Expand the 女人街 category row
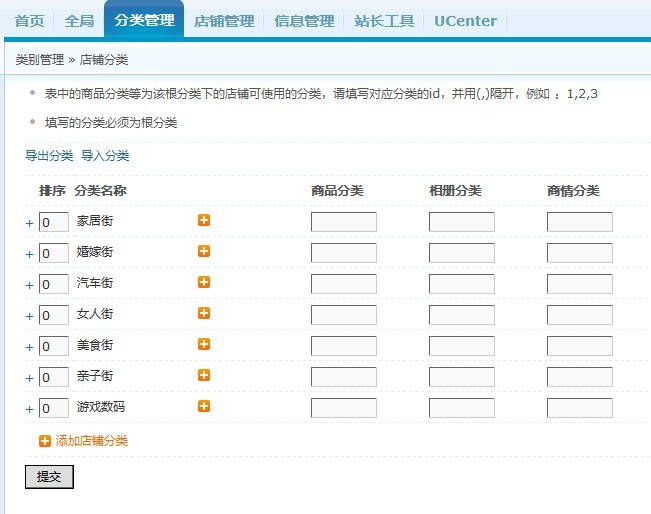This screenshot has height=514, width=651. coord(29,316)
